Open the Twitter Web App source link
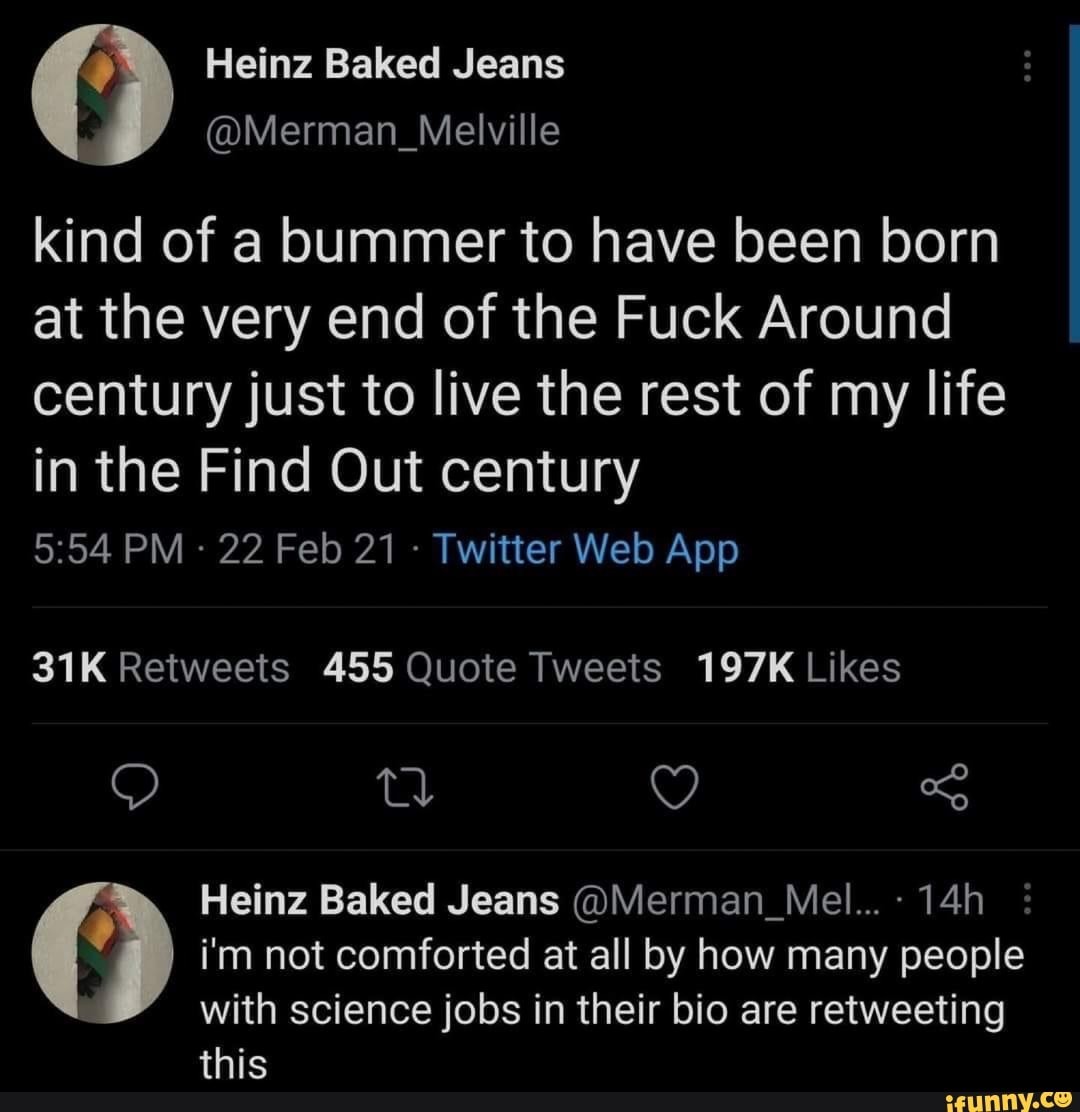The height and width of the screenshot is (1112, 1080). coord(588,549)
